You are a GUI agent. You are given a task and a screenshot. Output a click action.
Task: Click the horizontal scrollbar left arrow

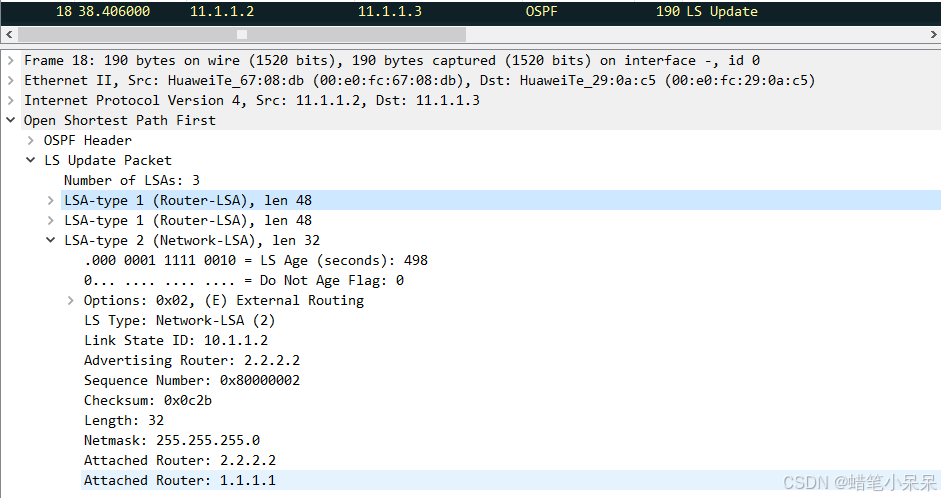point(9,35)
